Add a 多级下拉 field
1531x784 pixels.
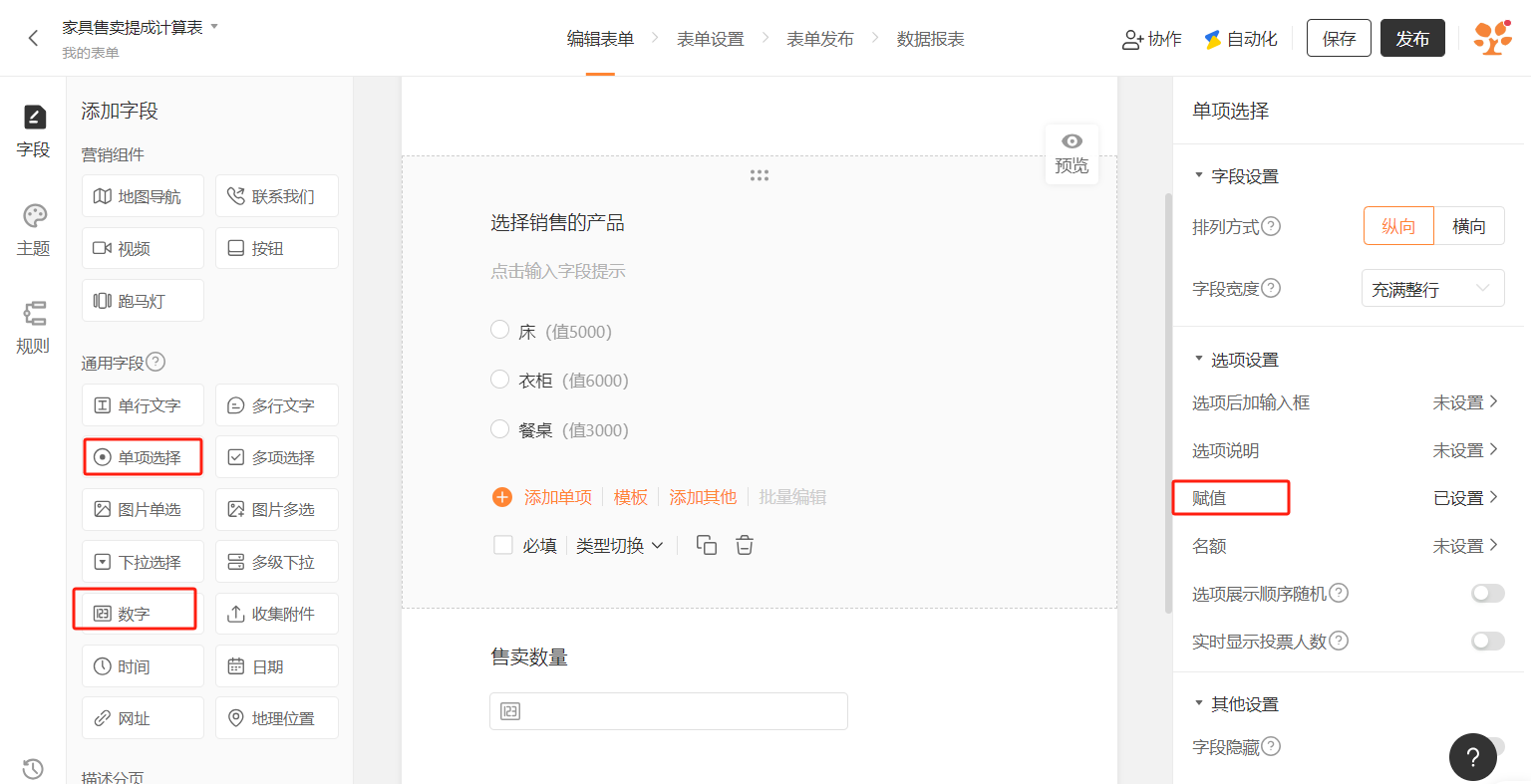pos(277,562)
